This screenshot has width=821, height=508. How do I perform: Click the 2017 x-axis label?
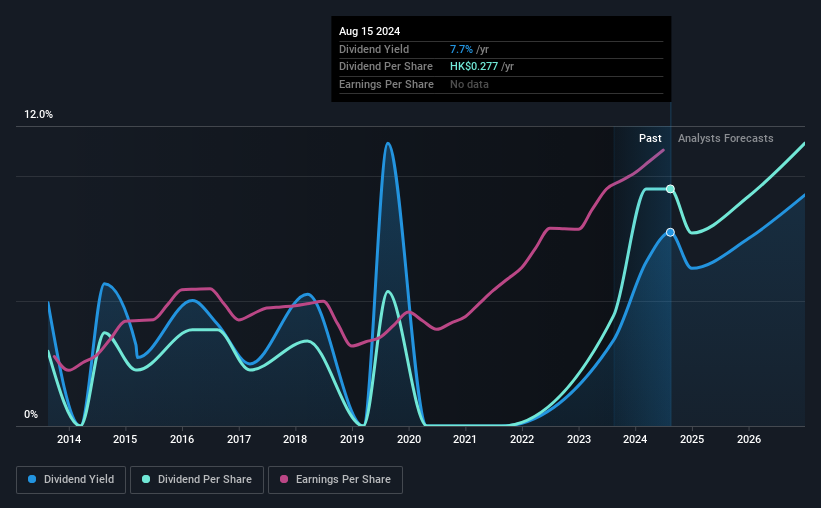[239, 439]
